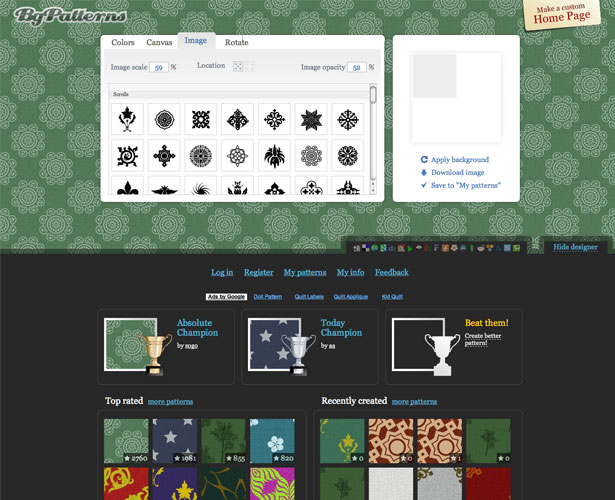
Task: Select the dense round mandala ornament
Action: [x=201, y=156]
